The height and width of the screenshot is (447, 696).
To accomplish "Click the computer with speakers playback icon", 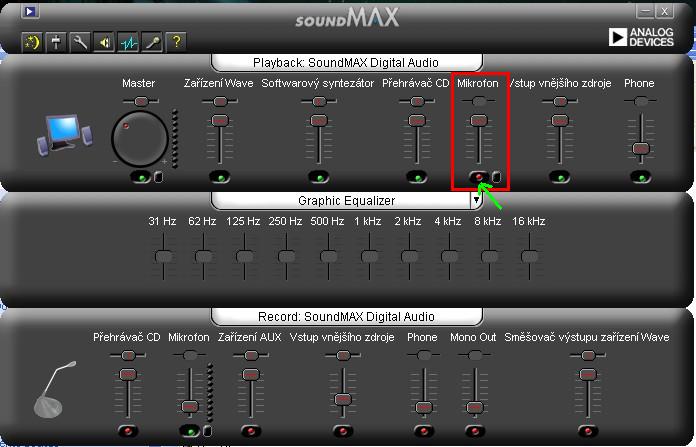I will point(65,134).
